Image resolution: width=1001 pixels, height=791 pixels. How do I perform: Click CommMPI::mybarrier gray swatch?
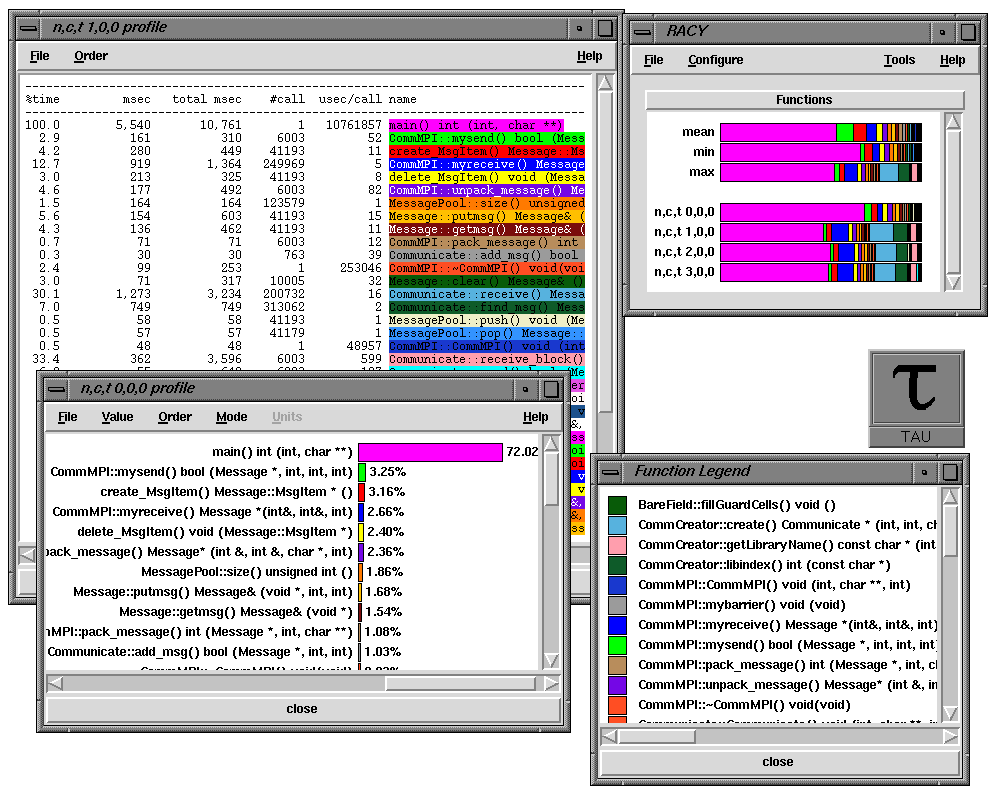(617, 605)
